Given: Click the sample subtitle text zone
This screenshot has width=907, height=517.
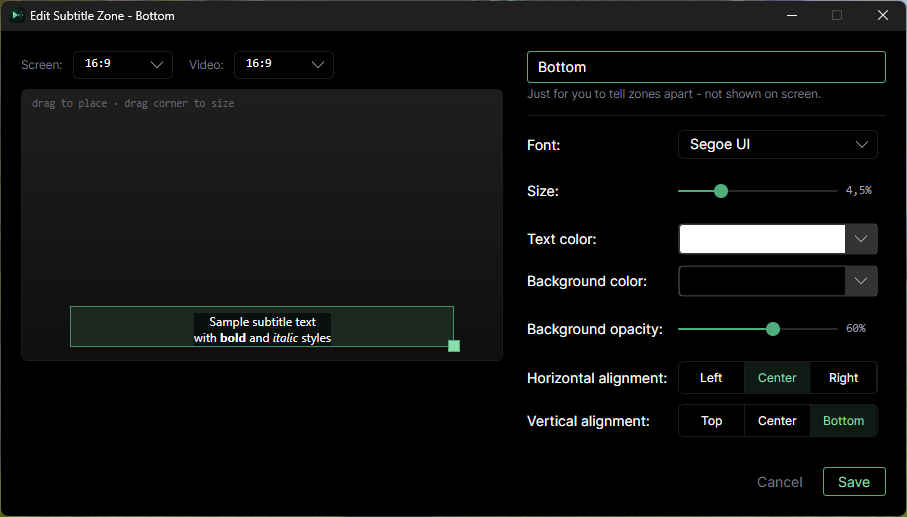Looking at the screenshot, I should point(262,327).
